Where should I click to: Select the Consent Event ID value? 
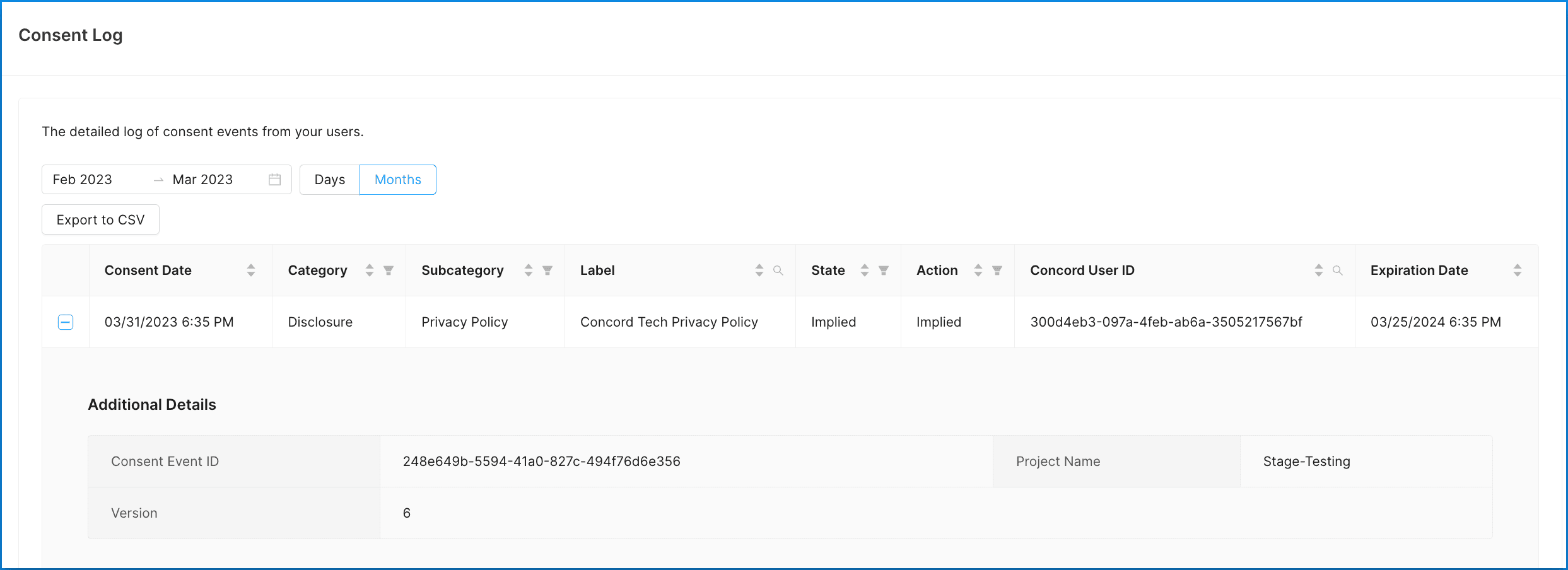coord(541,462)
